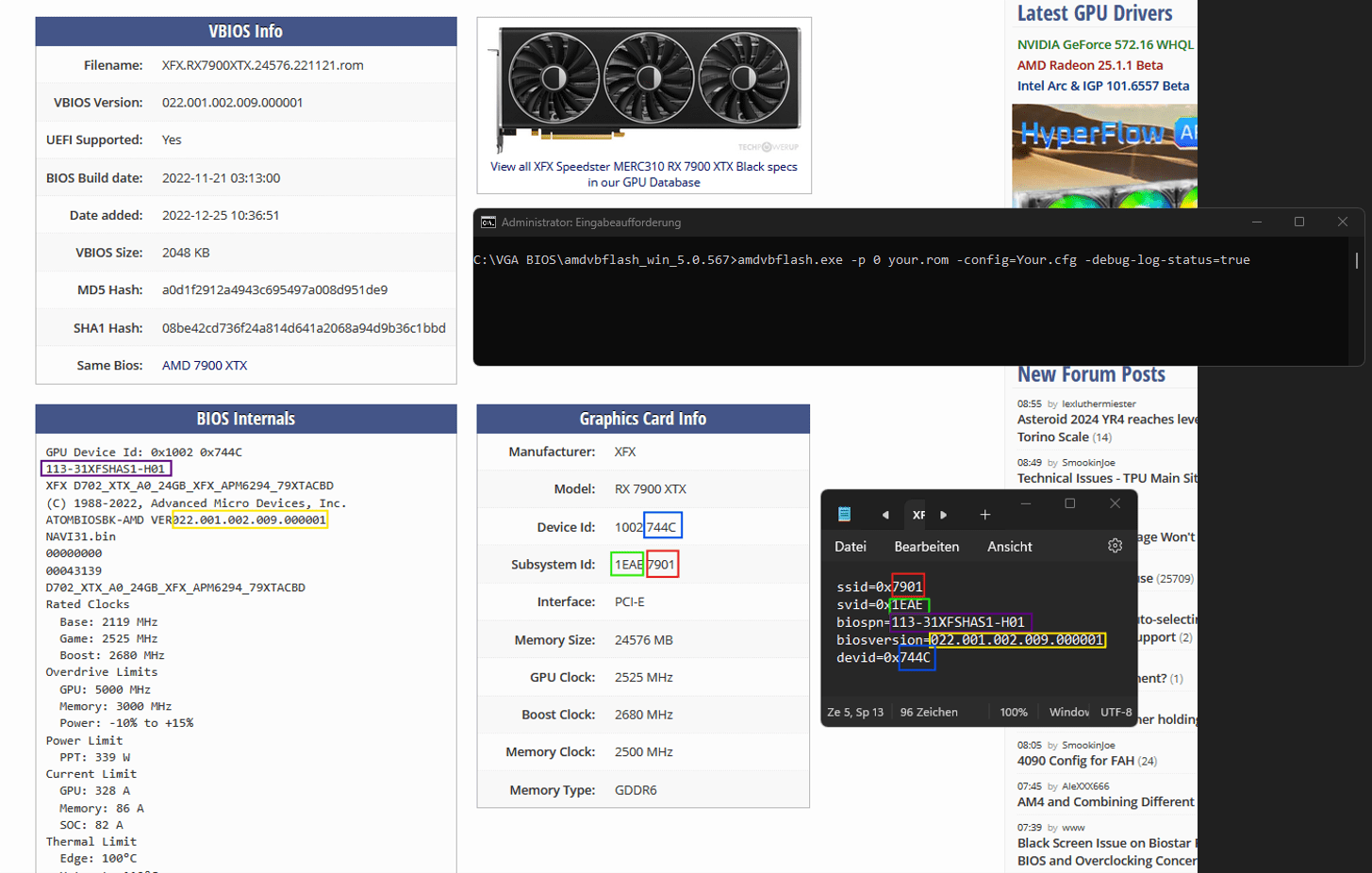This screenshot has height=873, width=1372.
Task: Close the Eingabeaufforderung window
Action: (1343, 222)
